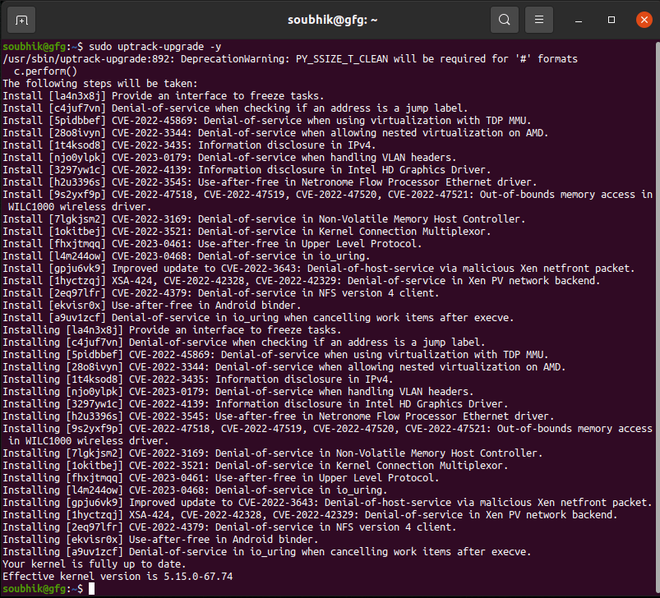
Task: Click the Installing [1hyctzqj] XSA-424 line
Action: pos(310,515)
